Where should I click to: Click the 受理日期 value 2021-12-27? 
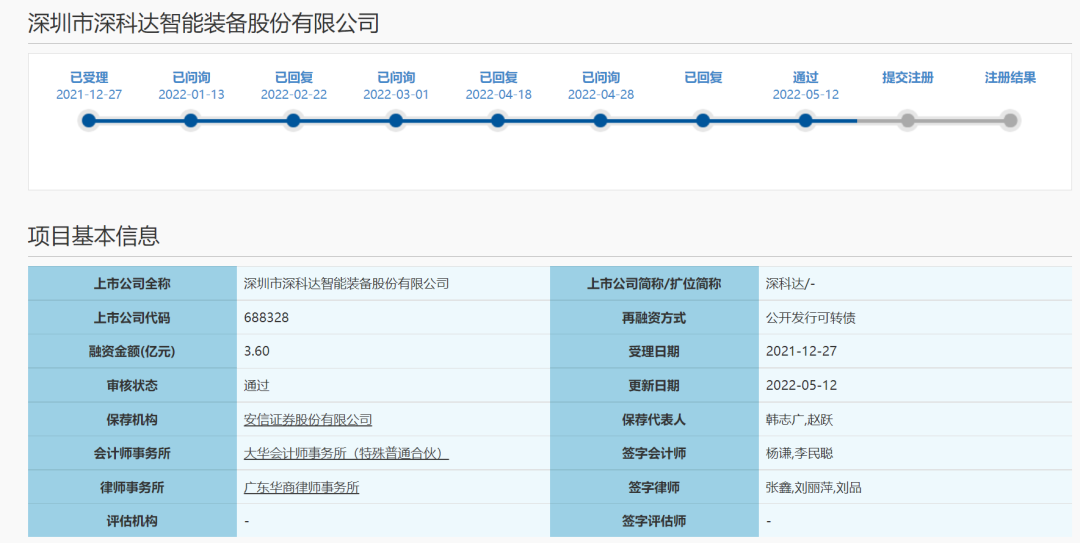802,351
